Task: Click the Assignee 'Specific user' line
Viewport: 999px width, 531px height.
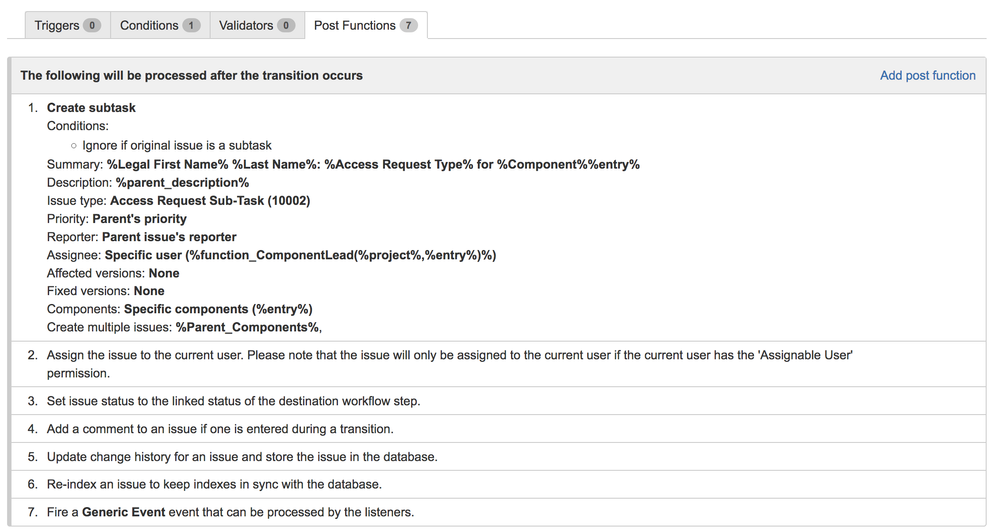Action: [271, 255]
